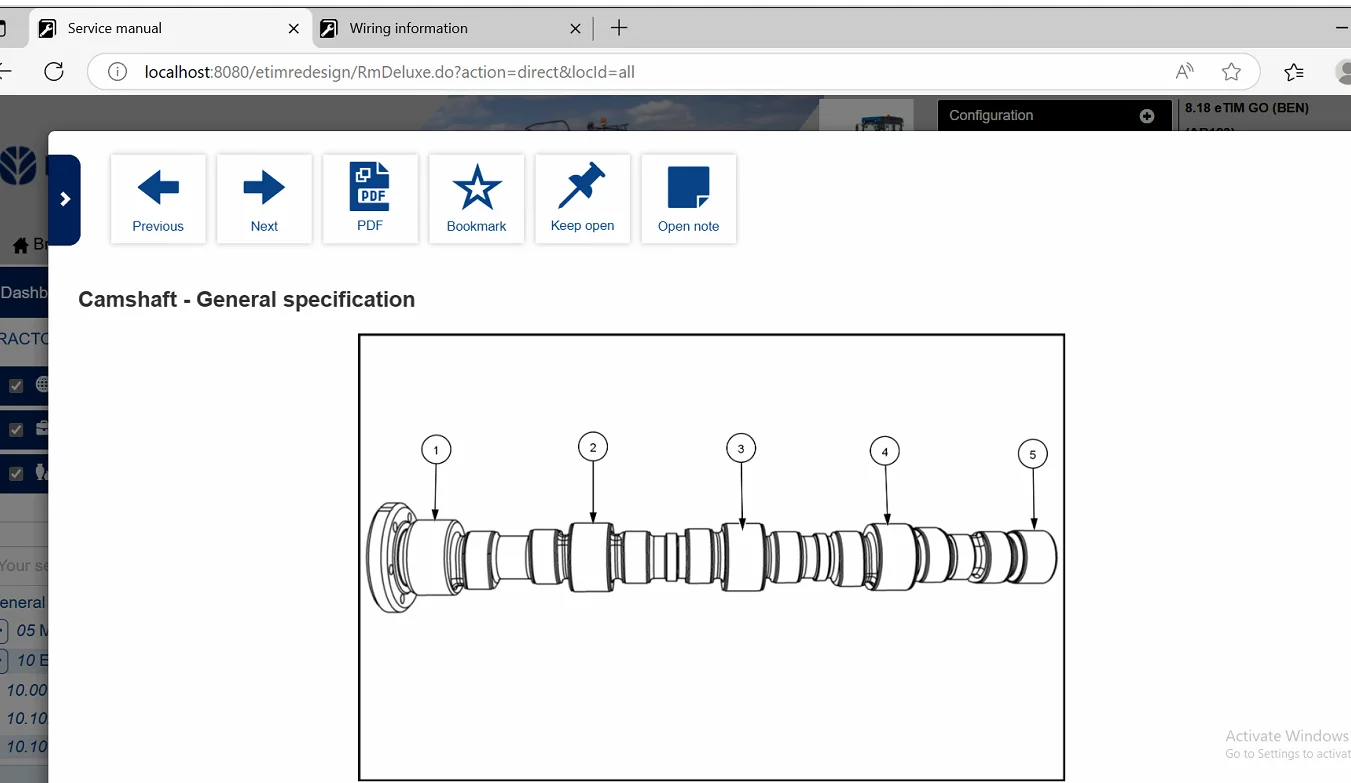Toggle the checkbox beside the globe icon
Viewport: 1351px width, 783px height.
[x=16, y=385]
